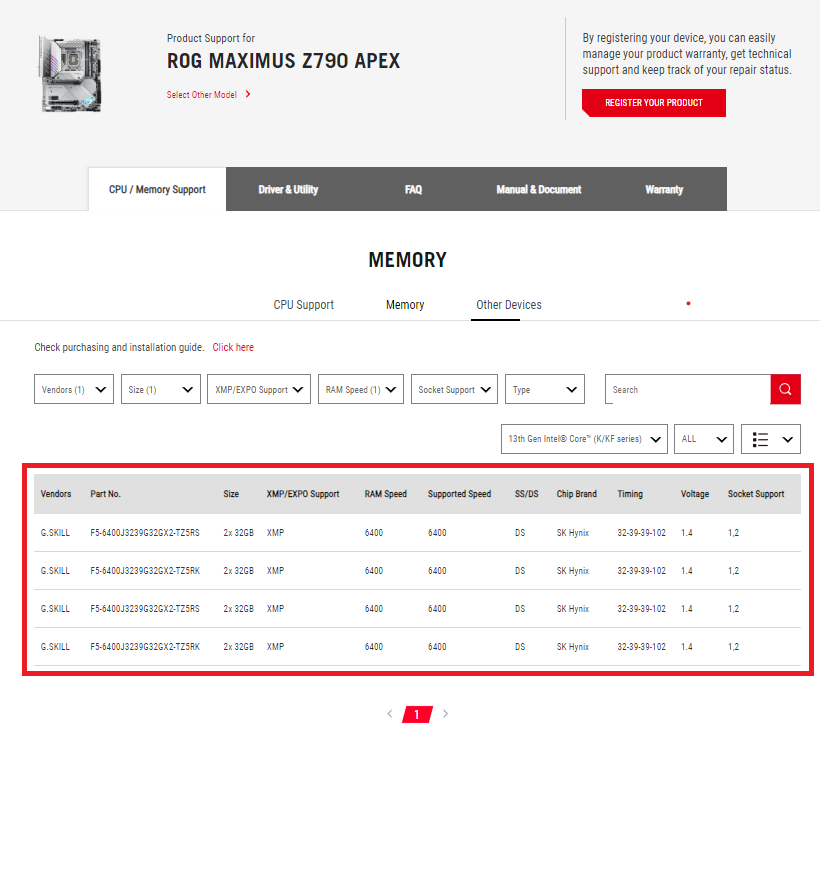Image resolution: width=820 pixels, height=870 pixels.
Task: Click the Size column header
Action: pyautogui.click(x=231, y=494)
